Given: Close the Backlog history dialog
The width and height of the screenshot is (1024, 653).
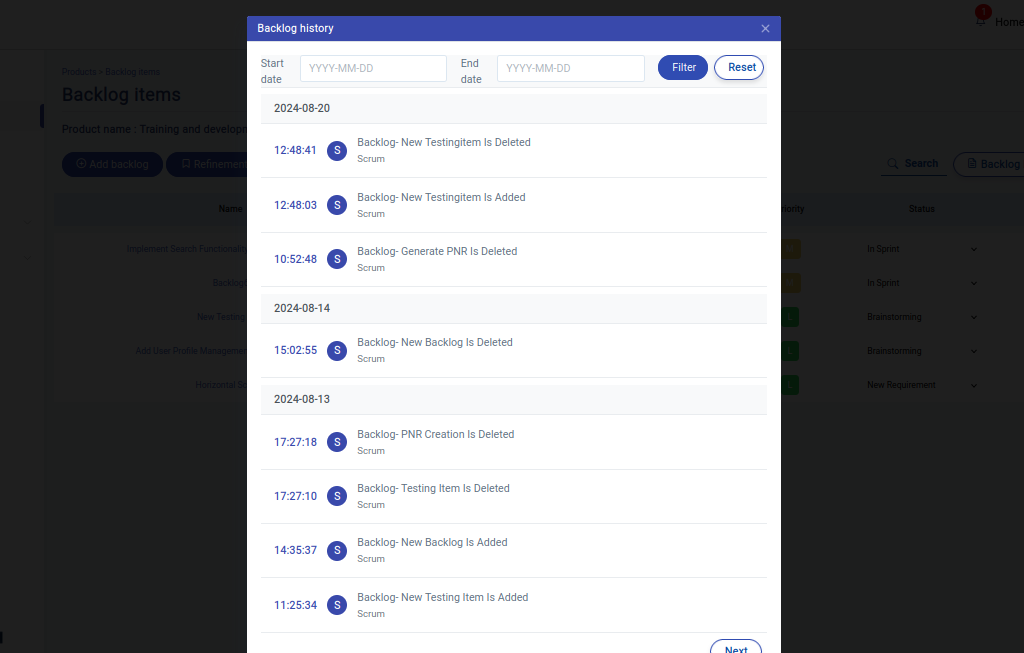Looking at the screenshot, I should pos(765,29).
